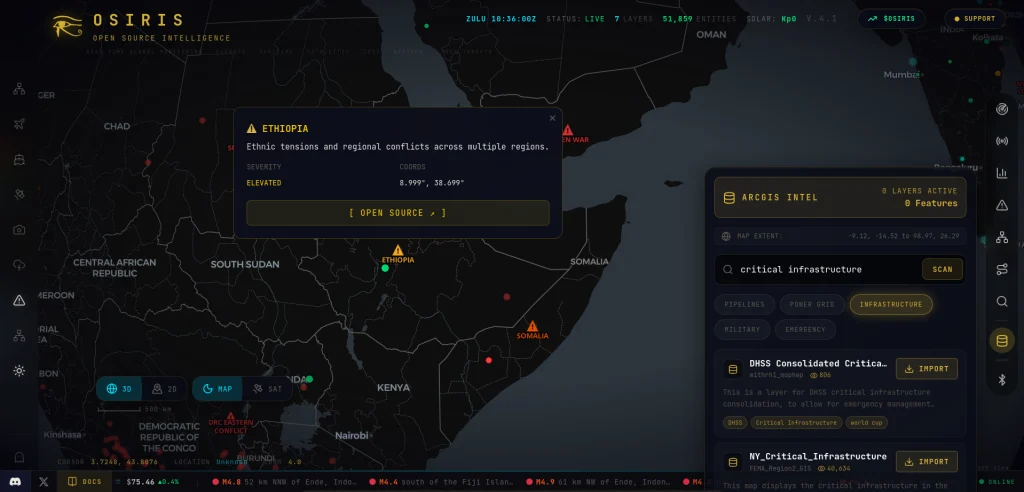Import DHSS Consolidated Critical layer

point(927,369)
